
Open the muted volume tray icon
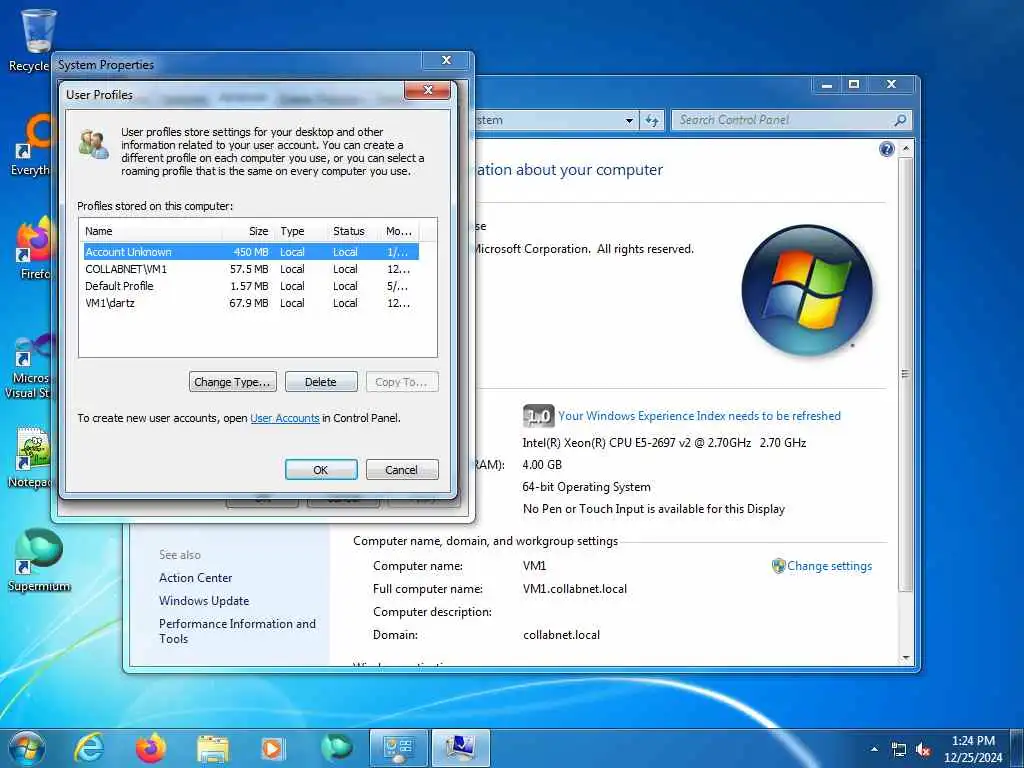[923, 749]
